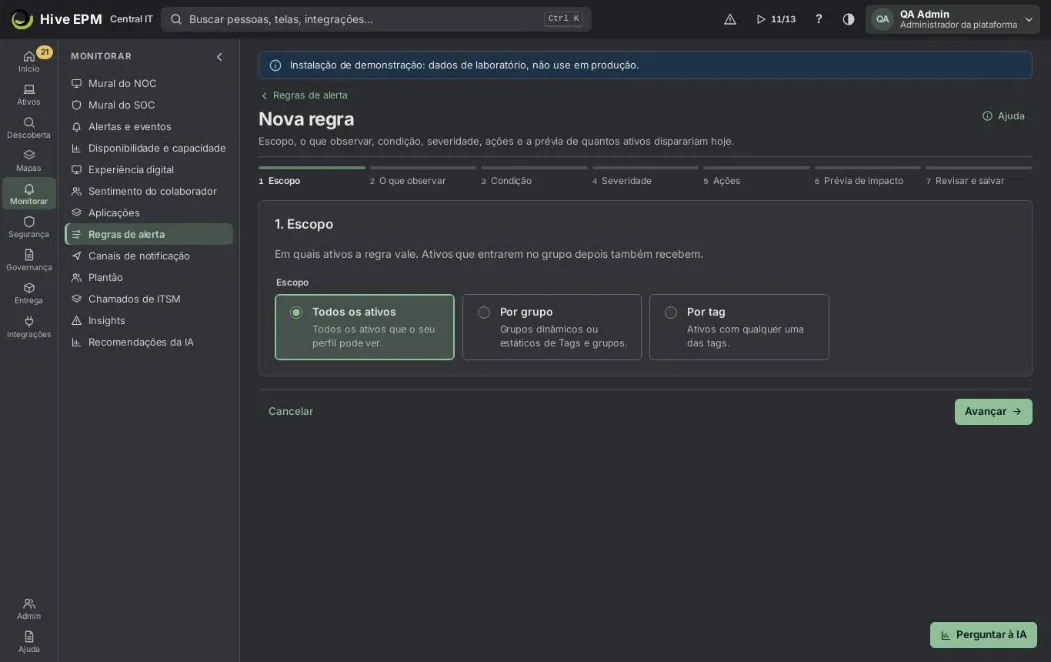1051x662 pixels.
Task: Open the question mark help icon
Action: point(818,19)
